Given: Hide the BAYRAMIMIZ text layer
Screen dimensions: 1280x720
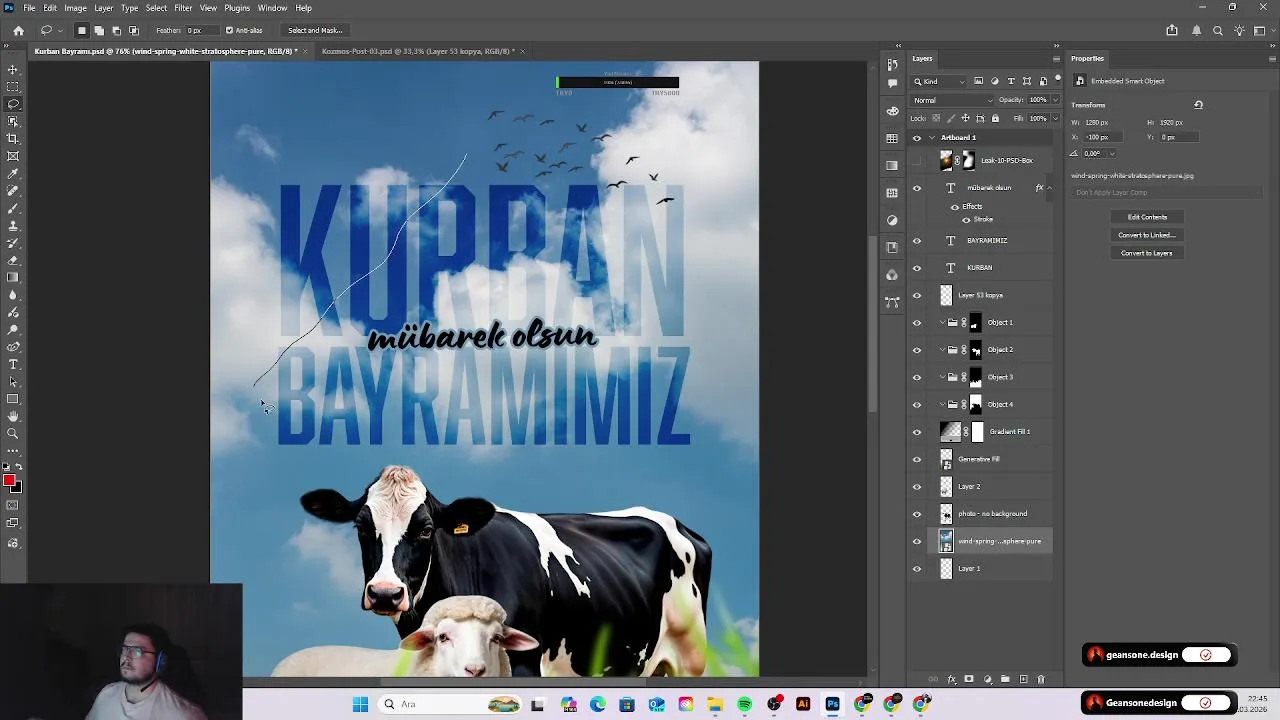Looking at the screenshot, I should pyautogui.click(x=917, y=241).
